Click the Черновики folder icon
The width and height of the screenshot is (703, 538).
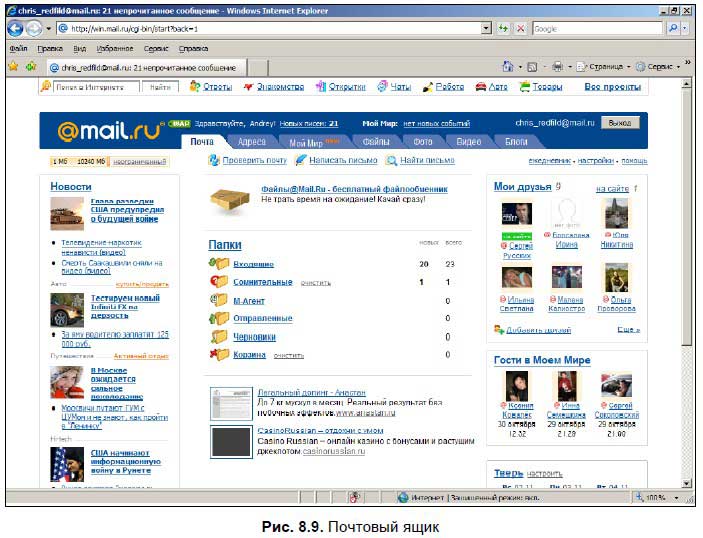point(219,336)
